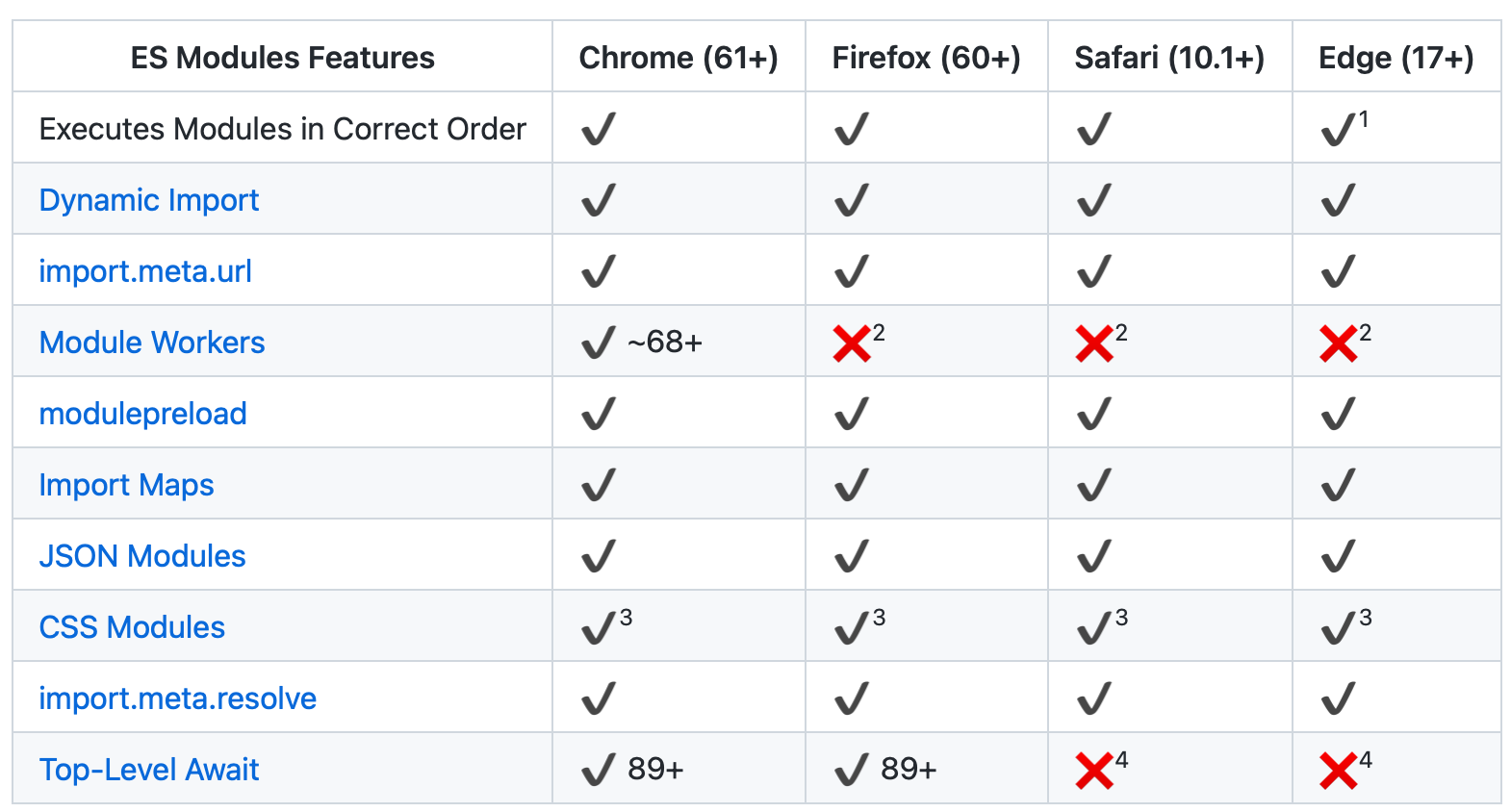This screenshot has width=1511, height=812.
Task: Click the Edge checkmark for Executes Modules row
Action: coord(1338,129)
